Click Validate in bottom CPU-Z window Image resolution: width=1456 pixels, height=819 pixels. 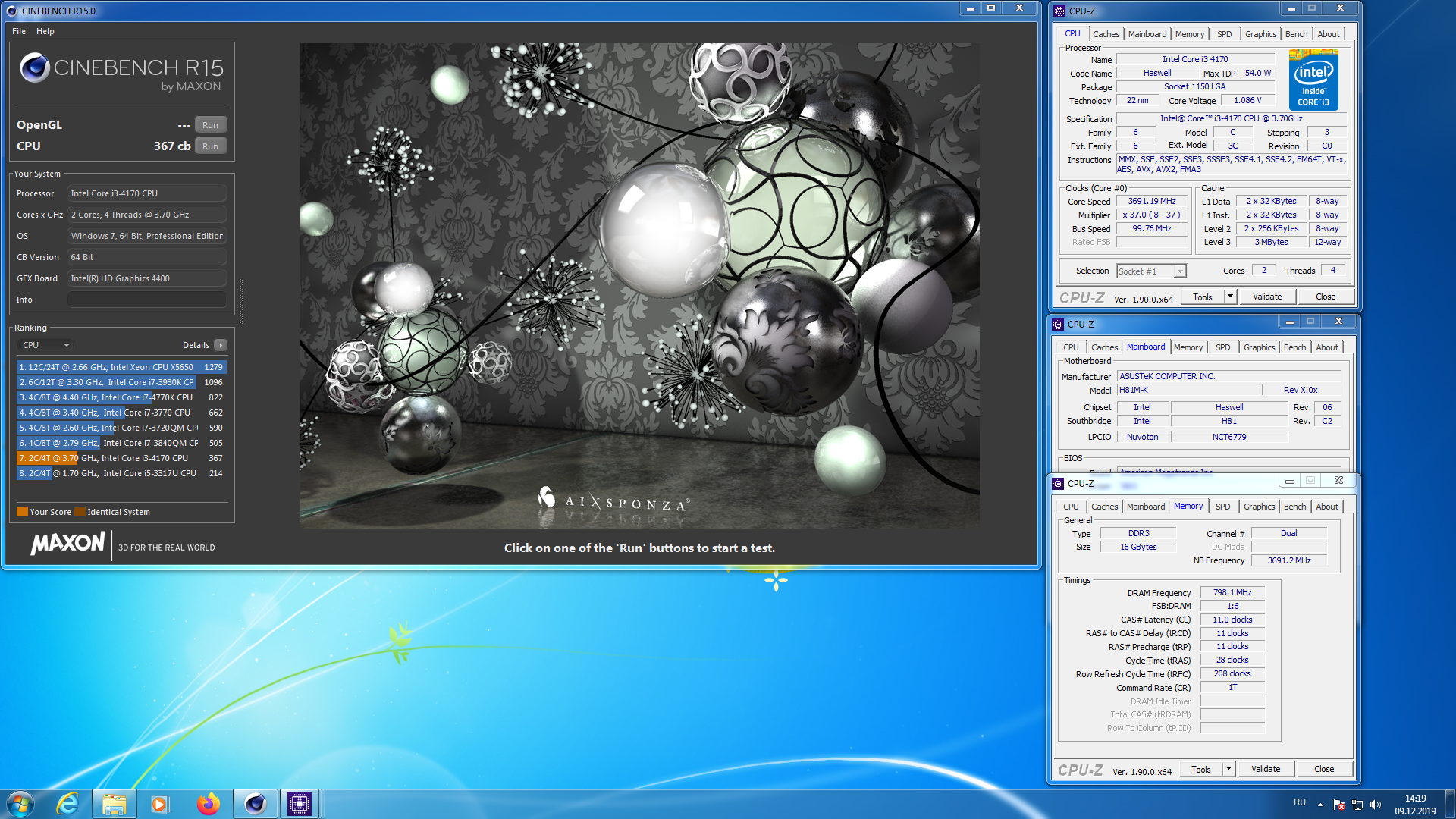(1265, 769)
